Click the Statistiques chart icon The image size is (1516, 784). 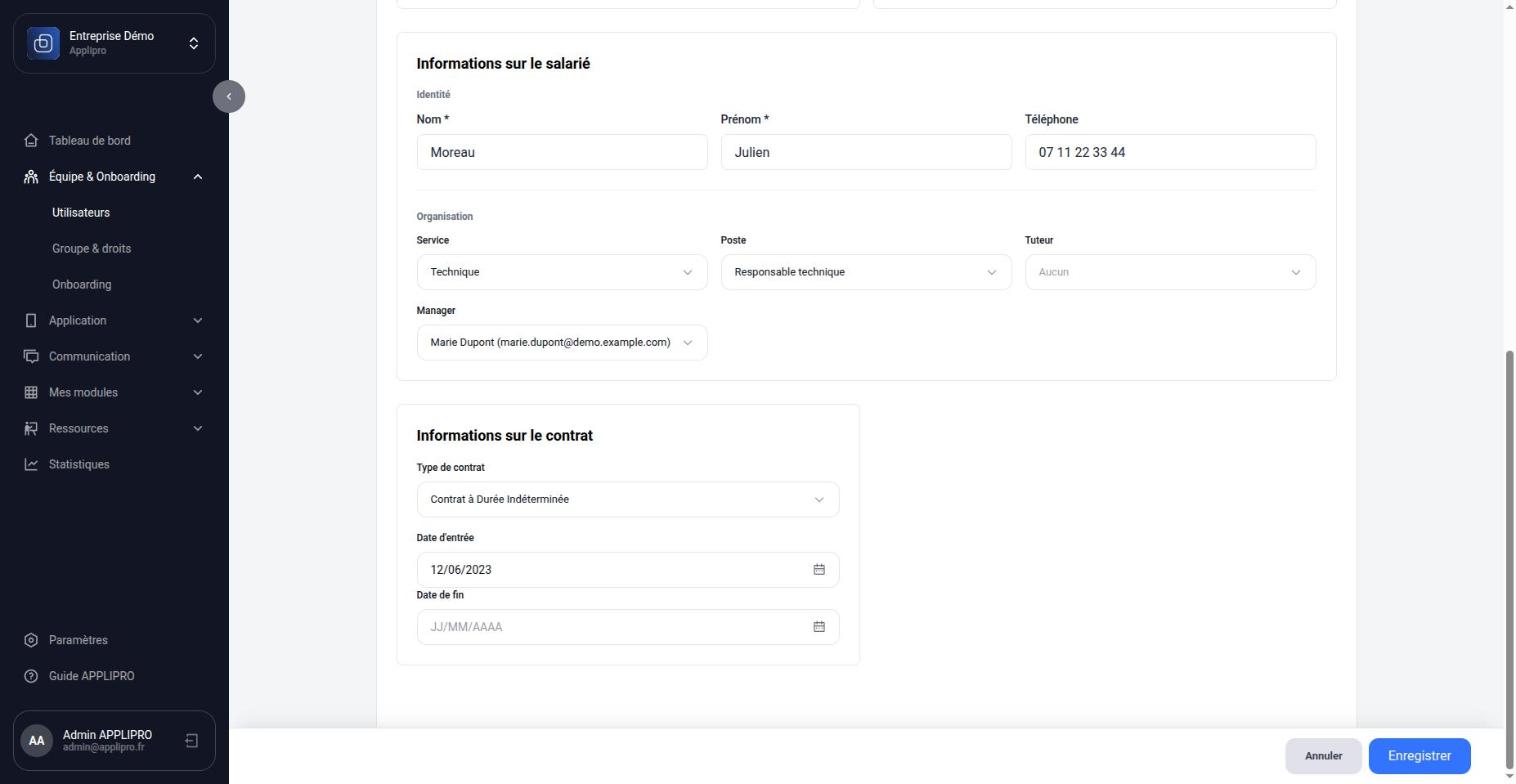(31, 465)
